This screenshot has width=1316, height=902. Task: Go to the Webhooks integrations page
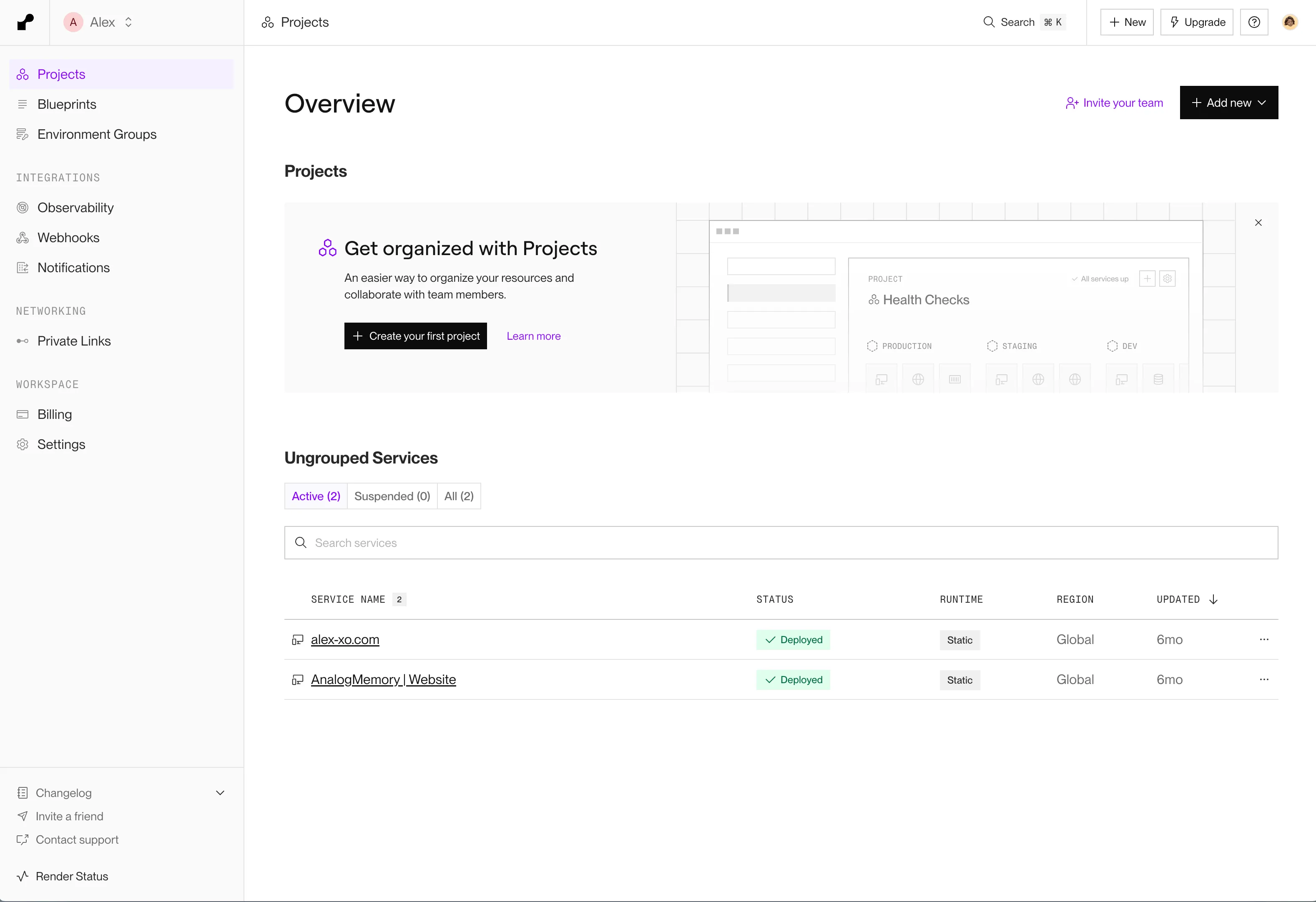pos(68,238)
